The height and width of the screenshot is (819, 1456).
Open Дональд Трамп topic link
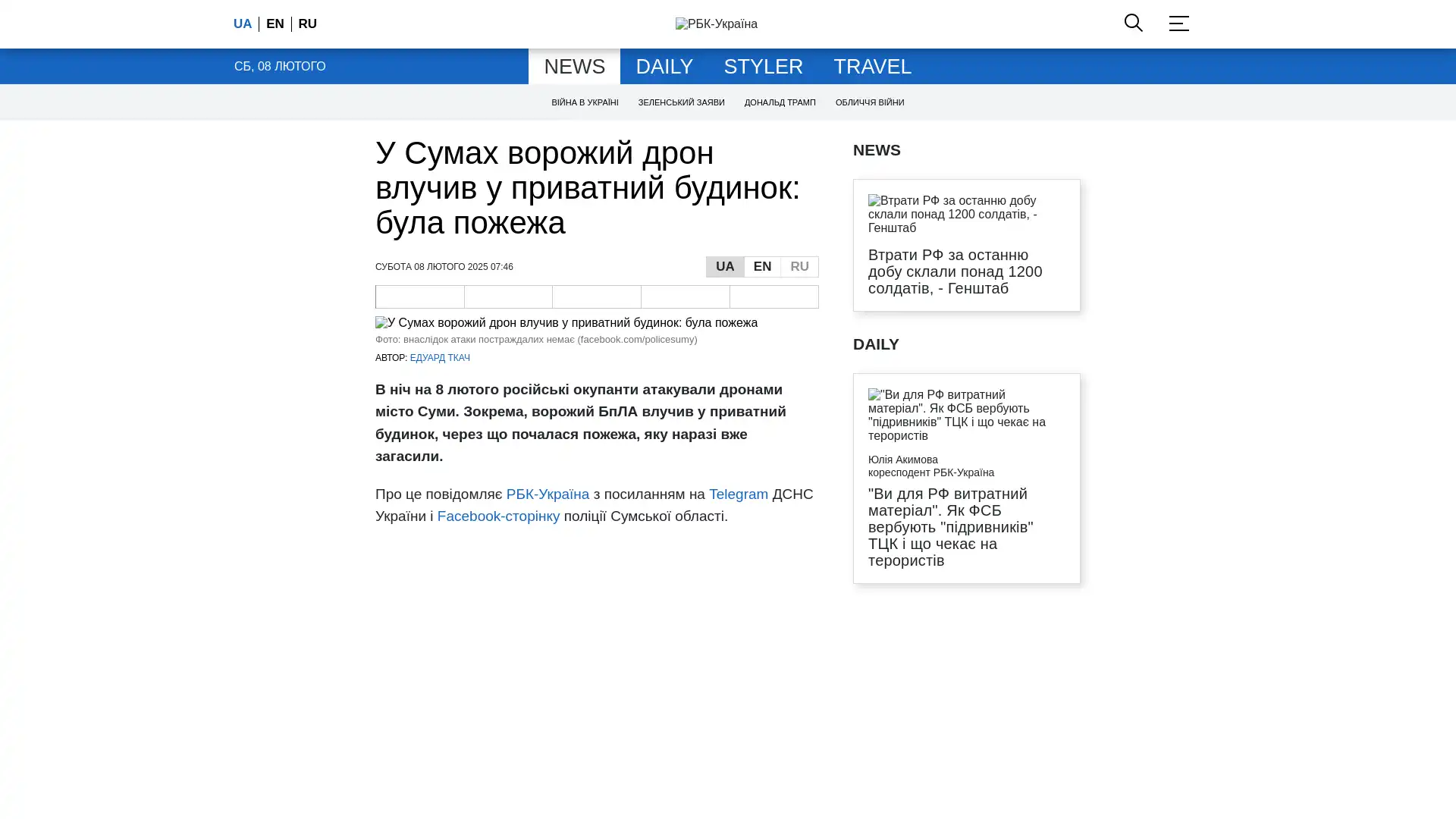pyautogui.click(x=780, y=102)
